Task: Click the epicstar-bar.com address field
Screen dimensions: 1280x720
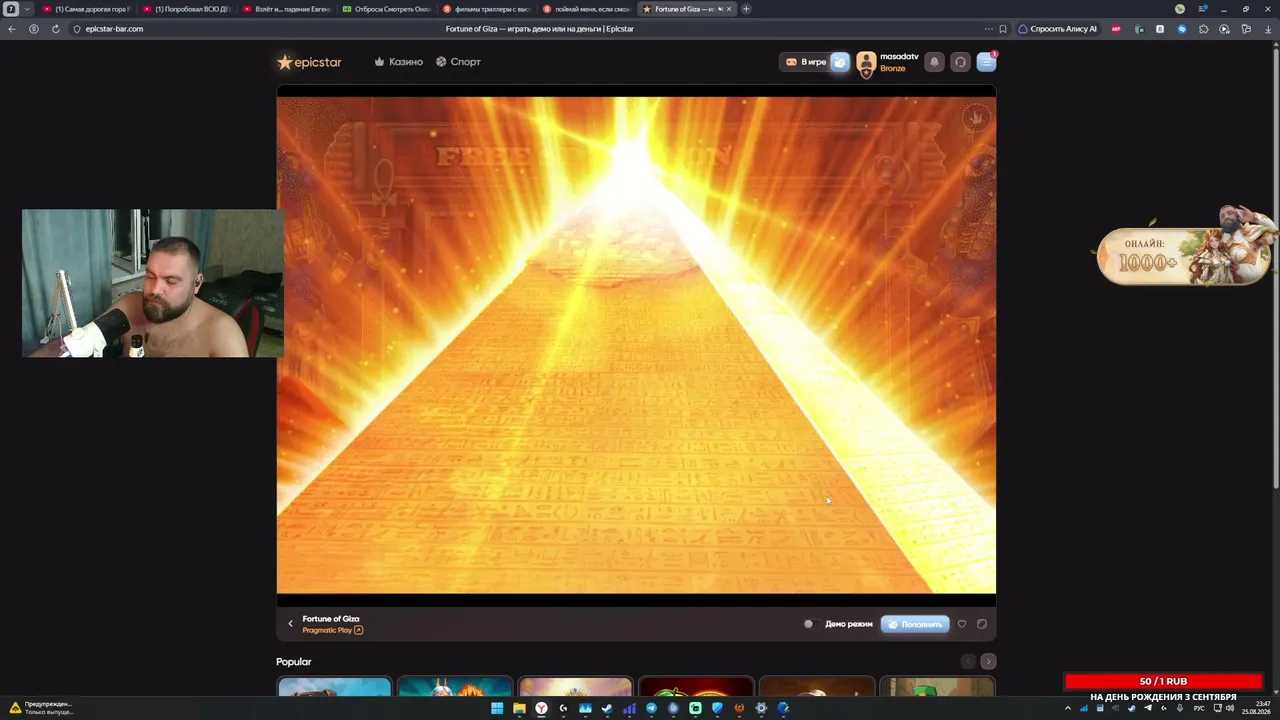Action: tap(114, 29)
